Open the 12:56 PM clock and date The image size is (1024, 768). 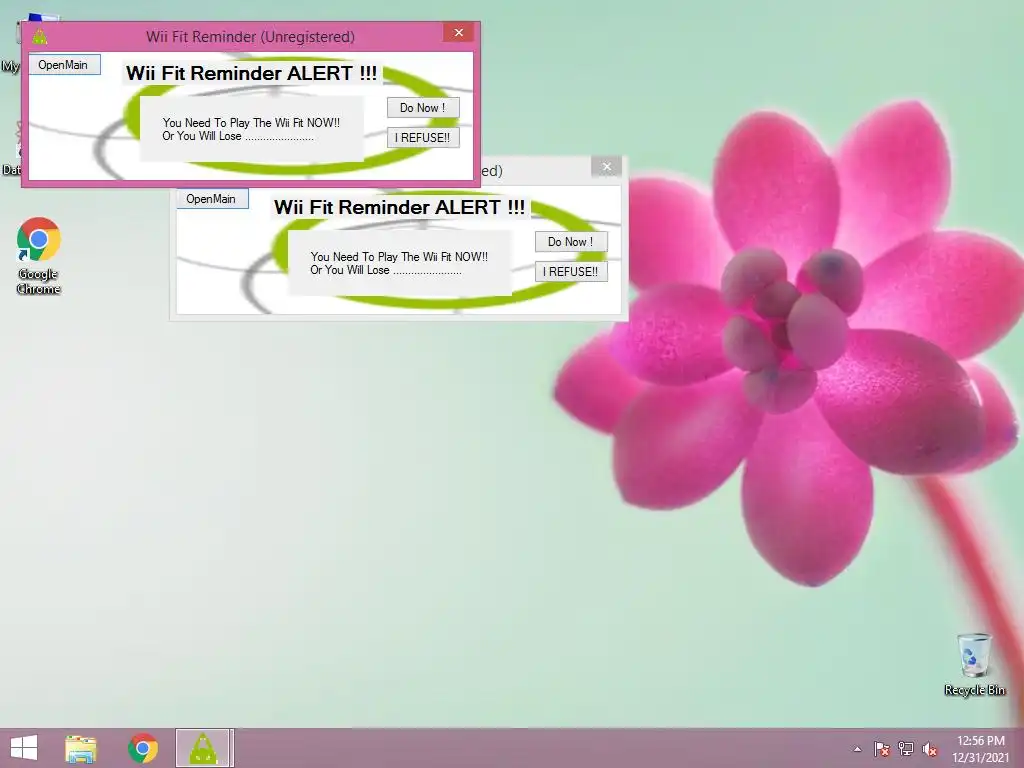(x=980, y=749)
